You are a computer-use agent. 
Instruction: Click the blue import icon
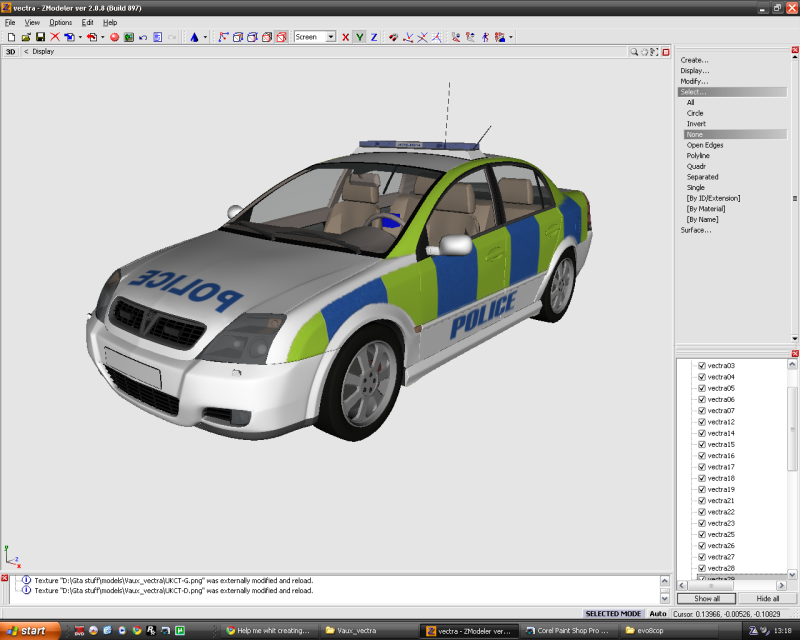(69, 37)
